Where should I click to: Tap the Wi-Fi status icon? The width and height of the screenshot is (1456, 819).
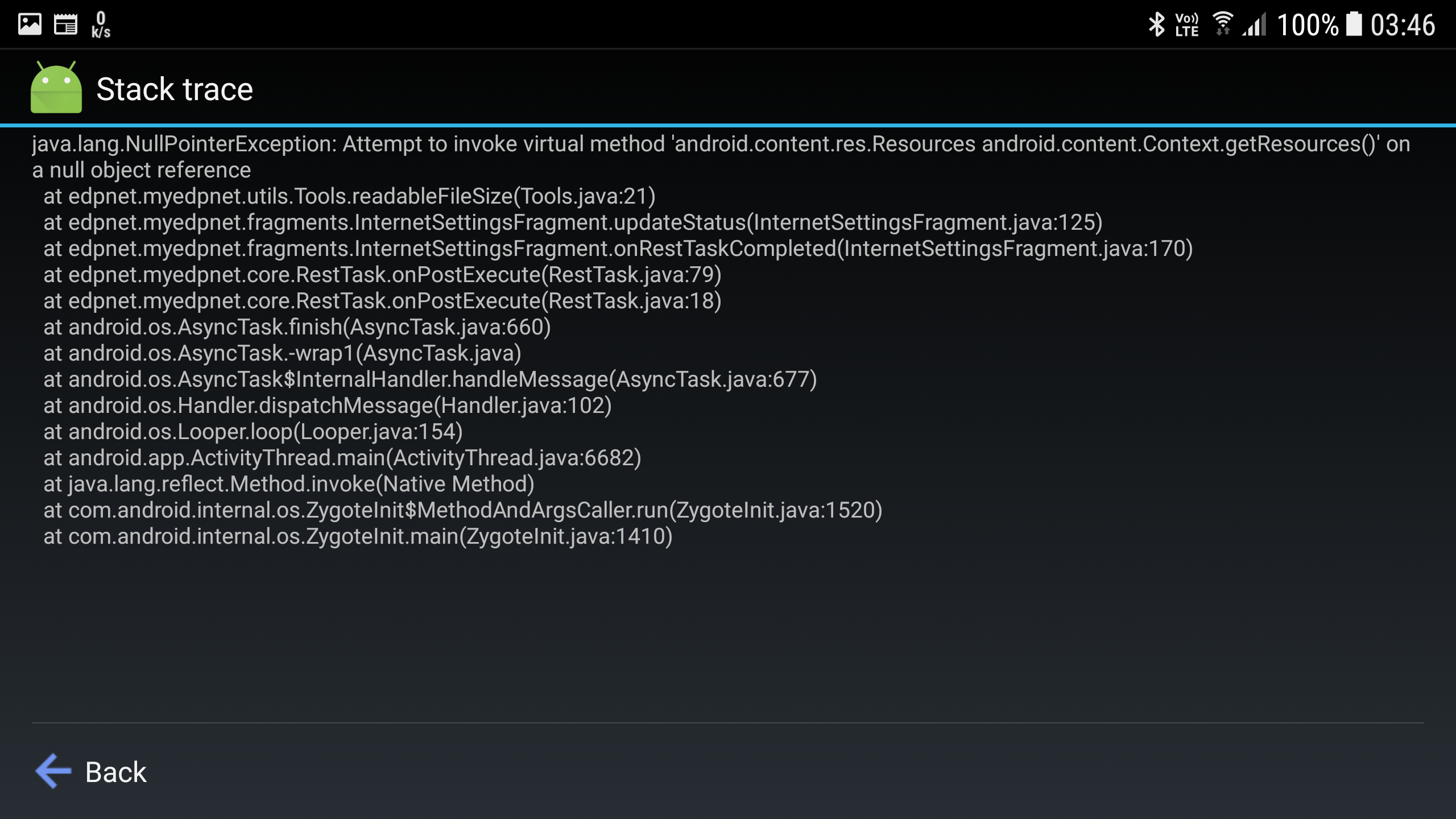[x=1222, y=25]
